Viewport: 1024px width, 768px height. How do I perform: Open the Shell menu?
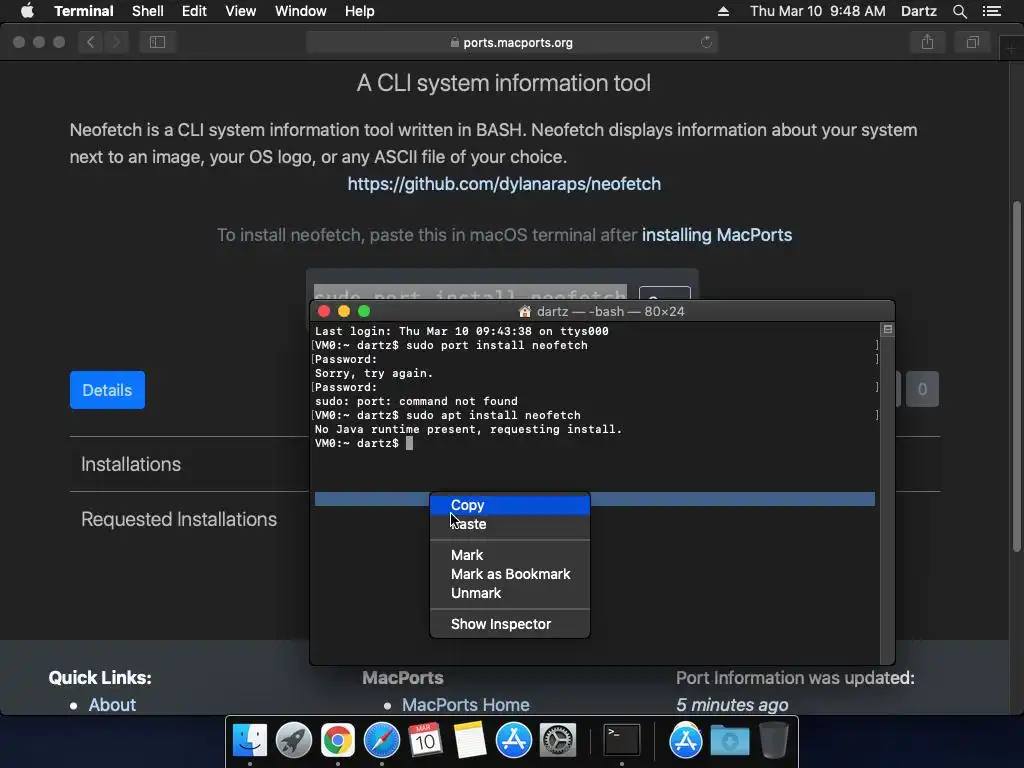click(x=148, y=11)
